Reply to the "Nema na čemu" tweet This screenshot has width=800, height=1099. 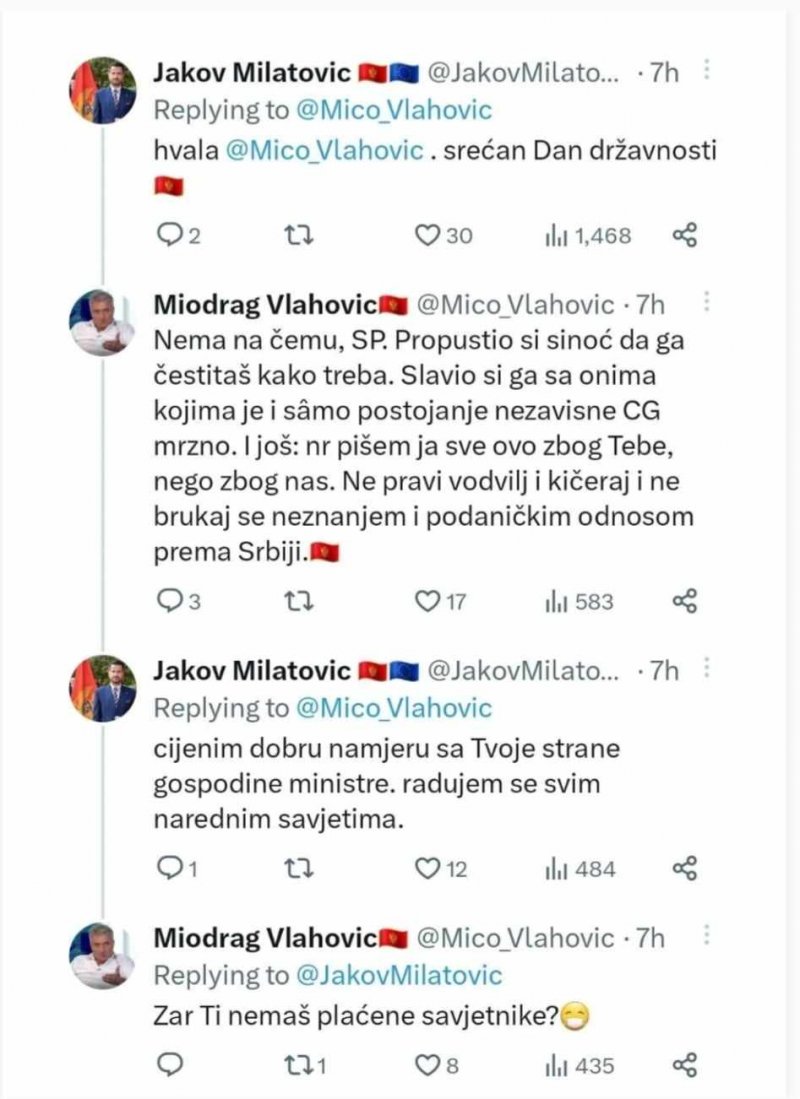170,601
